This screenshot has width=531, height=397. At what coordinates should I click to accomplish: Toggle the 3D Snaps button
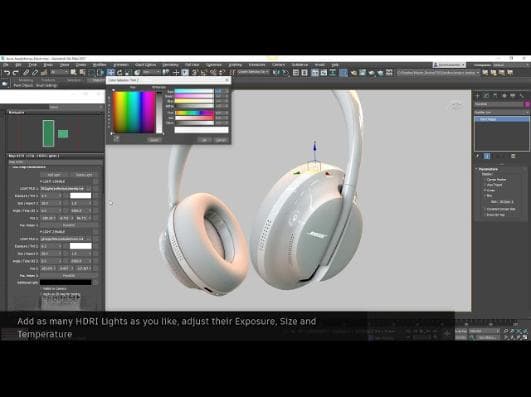(x=195, y=72)
